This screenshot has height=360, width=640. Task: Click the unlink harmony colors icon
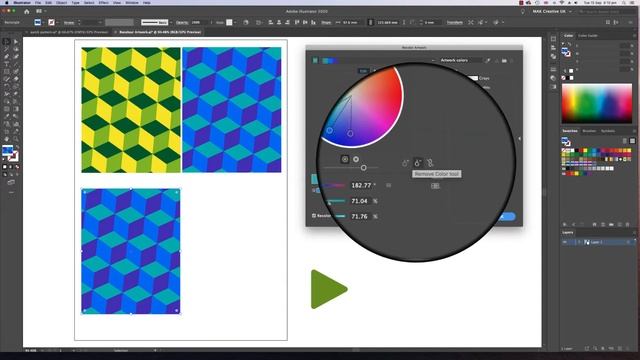point(430,163)
